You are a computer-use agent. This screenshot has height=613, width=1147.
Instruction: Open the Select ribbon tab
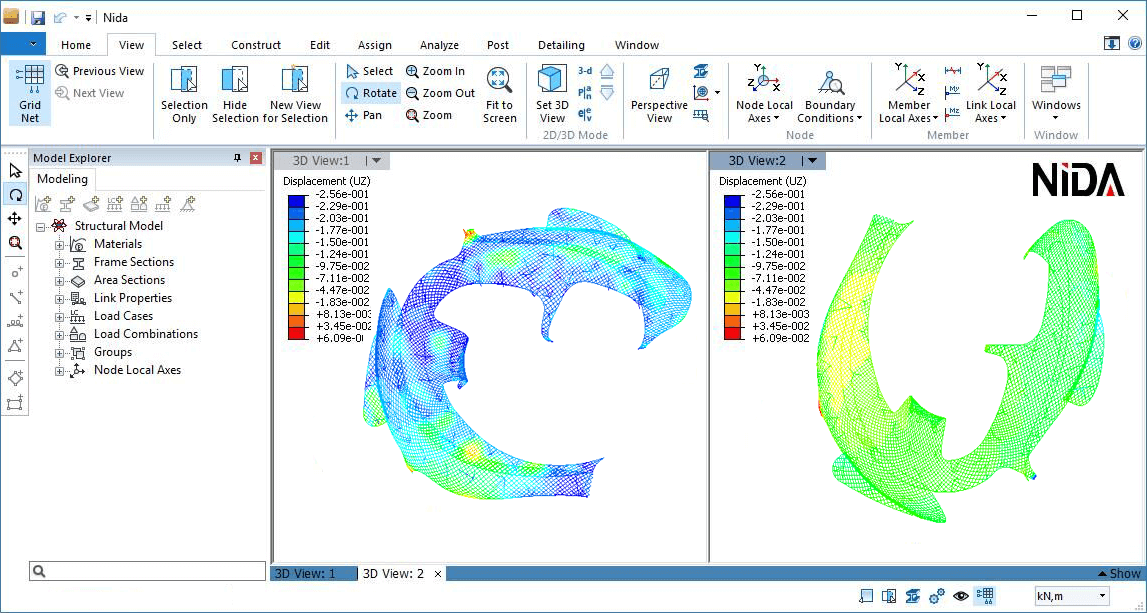pos(187,45)
